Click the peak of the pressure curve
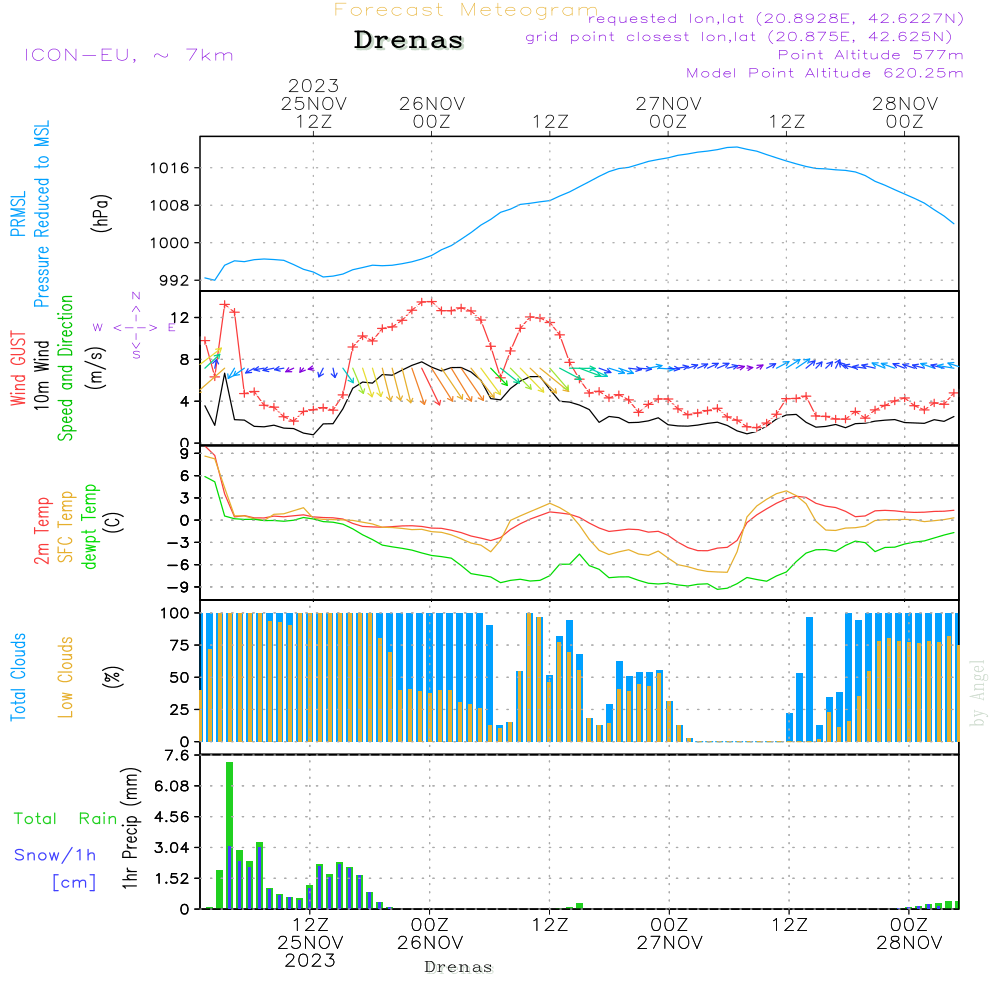This screenshot has width=1000, height=1000. (735, 147)
